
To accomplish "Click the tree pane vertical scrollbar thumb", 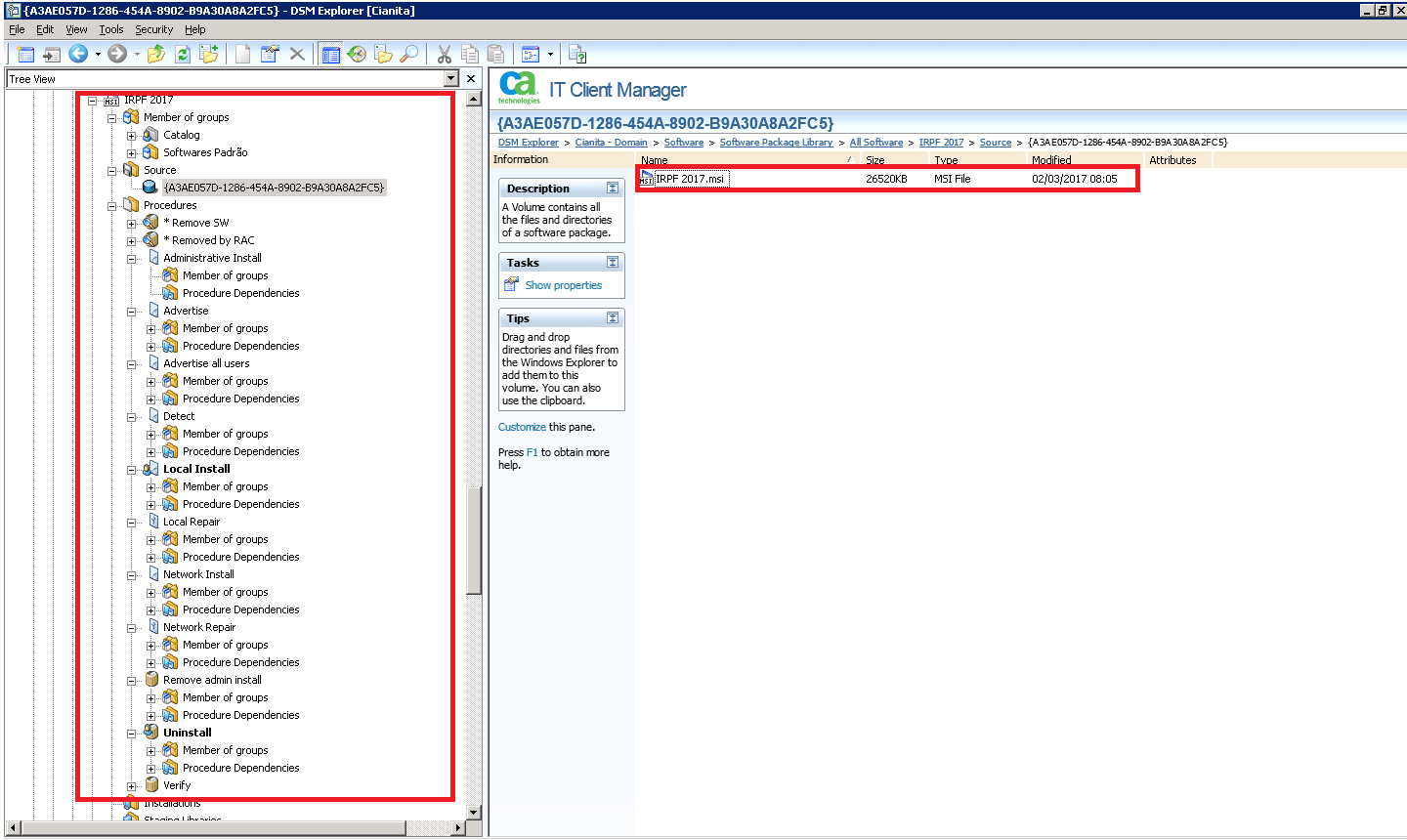I will [474, 540].
